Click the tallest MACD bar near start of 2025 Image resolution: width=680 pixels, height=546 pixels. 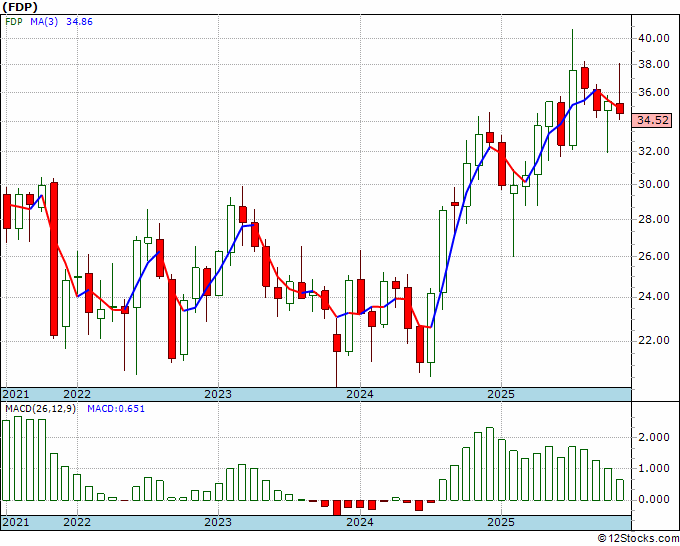(490, 464)
